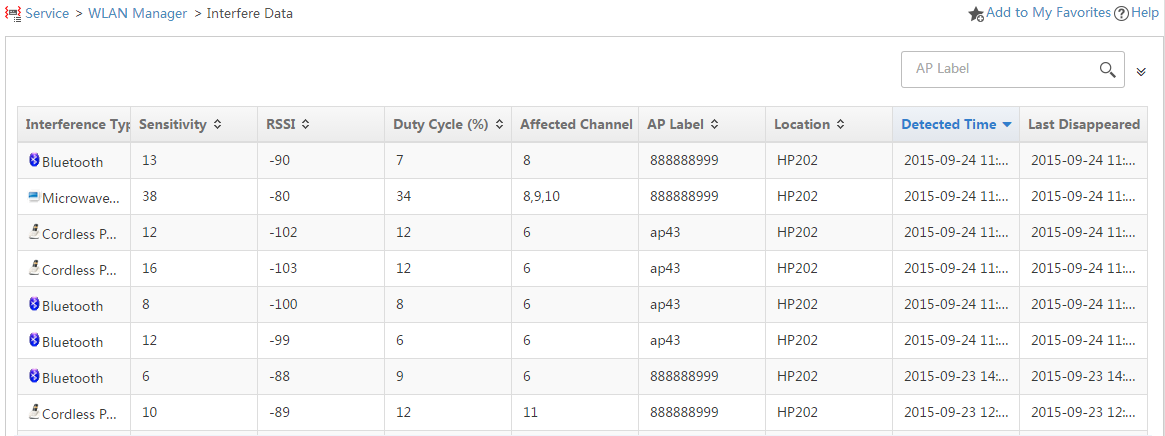Open the WLAN Manager breadcrumb

point(137,14)
